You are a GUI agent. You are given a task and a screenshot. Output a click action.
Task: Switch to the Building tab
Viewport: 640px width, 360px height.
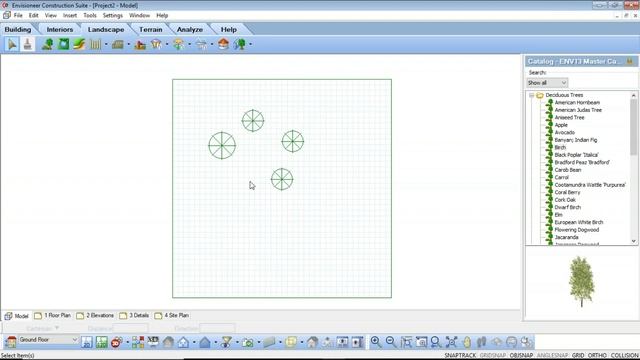[18, 29]
